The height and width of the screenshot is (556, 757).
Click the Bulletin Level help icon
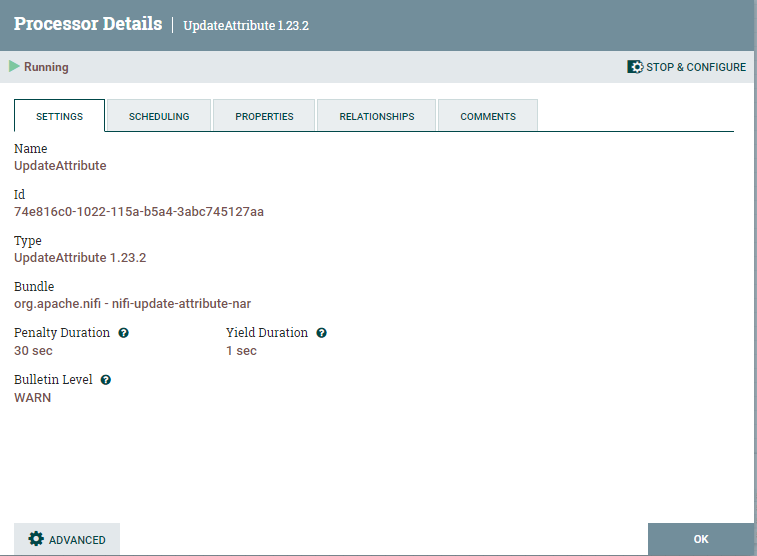(106, 380)
